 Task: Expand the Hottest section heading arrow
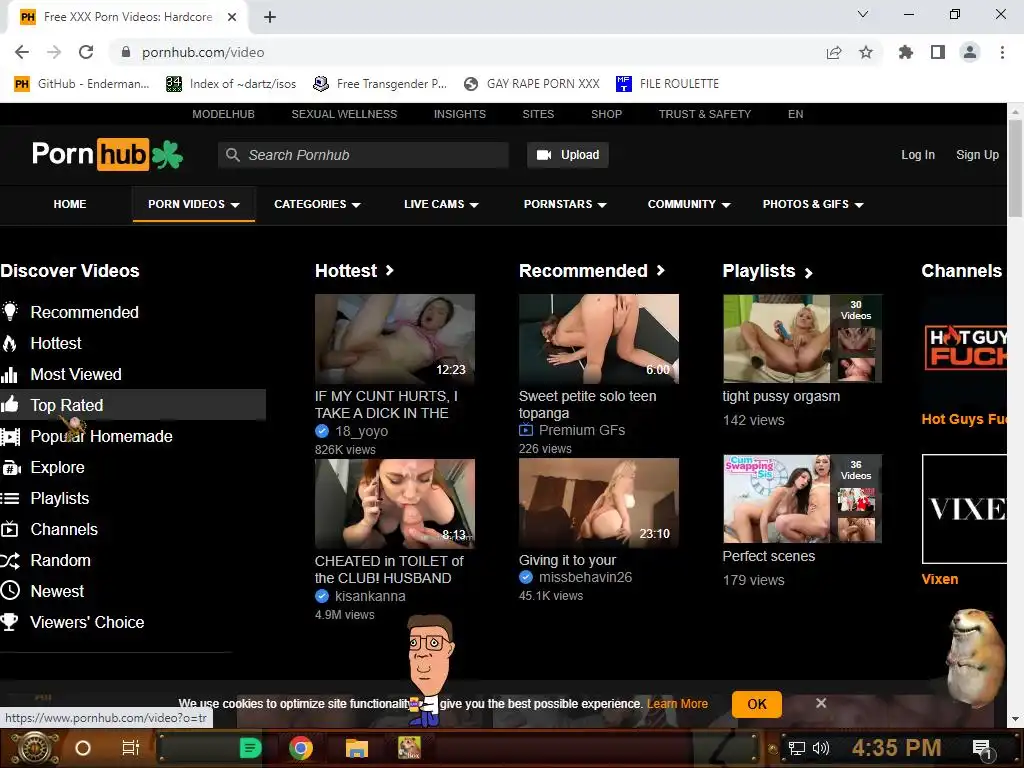pos(390,270)
